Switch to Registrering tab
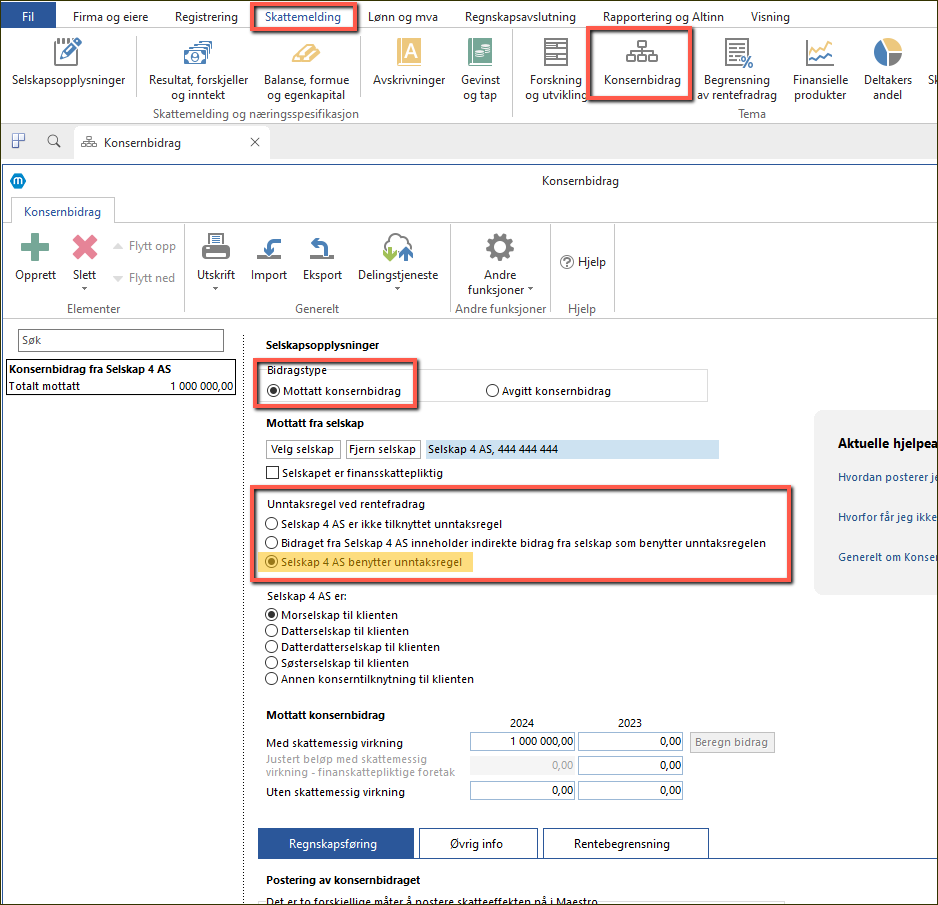 206,17
